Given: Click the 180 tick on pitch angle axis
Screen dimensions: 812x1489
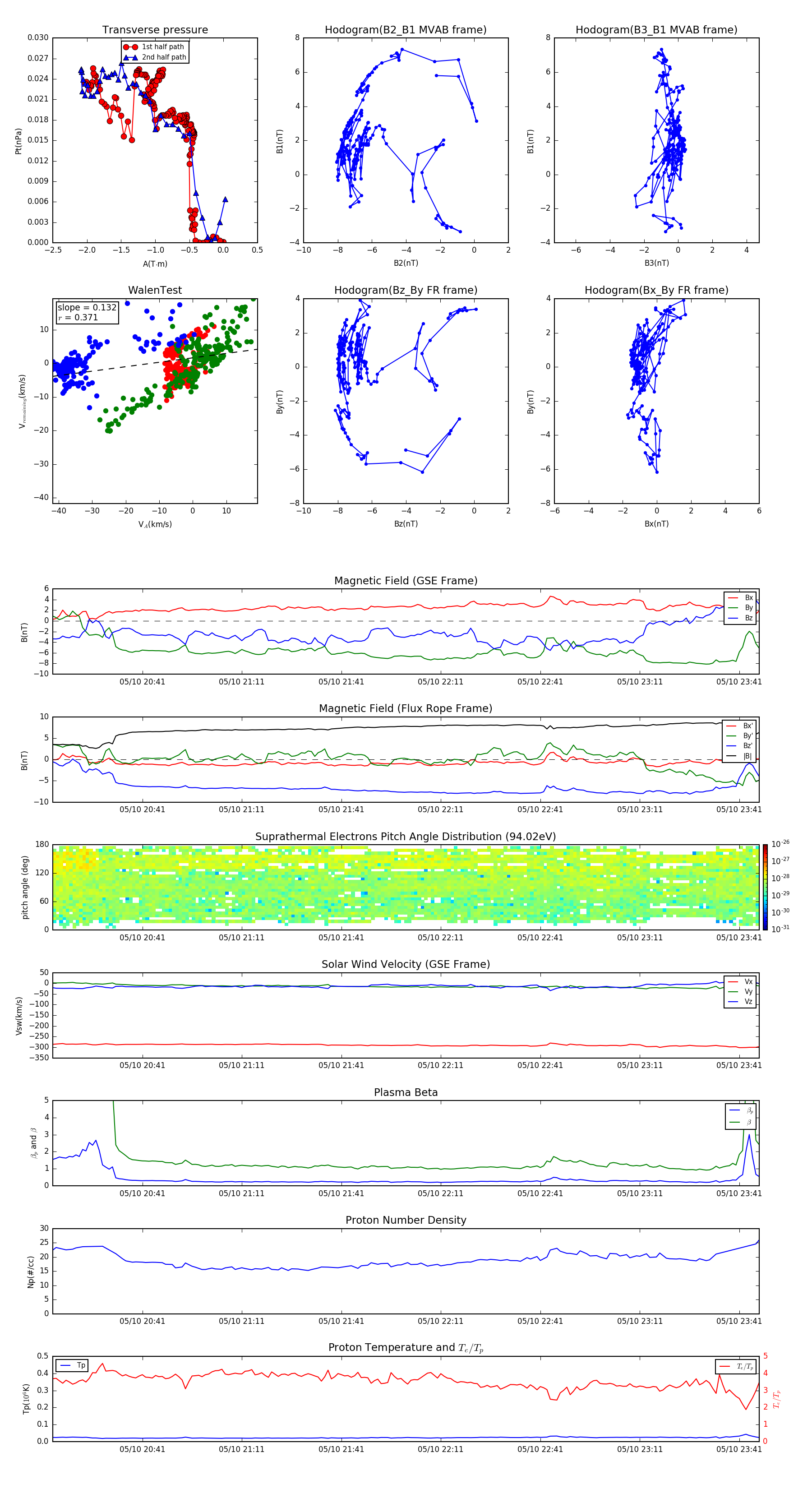Looking at the screenshot, I should coord(42,845).
